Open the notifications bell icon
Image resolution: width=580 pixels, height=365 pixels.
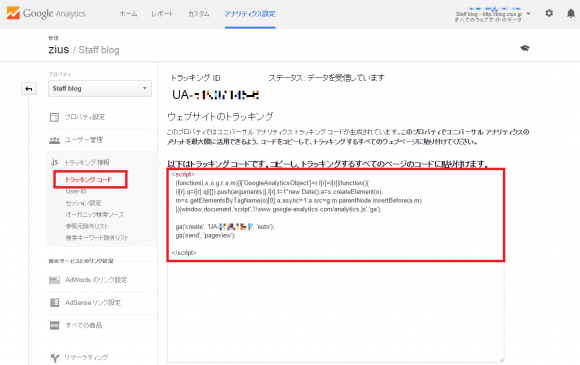click(571, 14)
